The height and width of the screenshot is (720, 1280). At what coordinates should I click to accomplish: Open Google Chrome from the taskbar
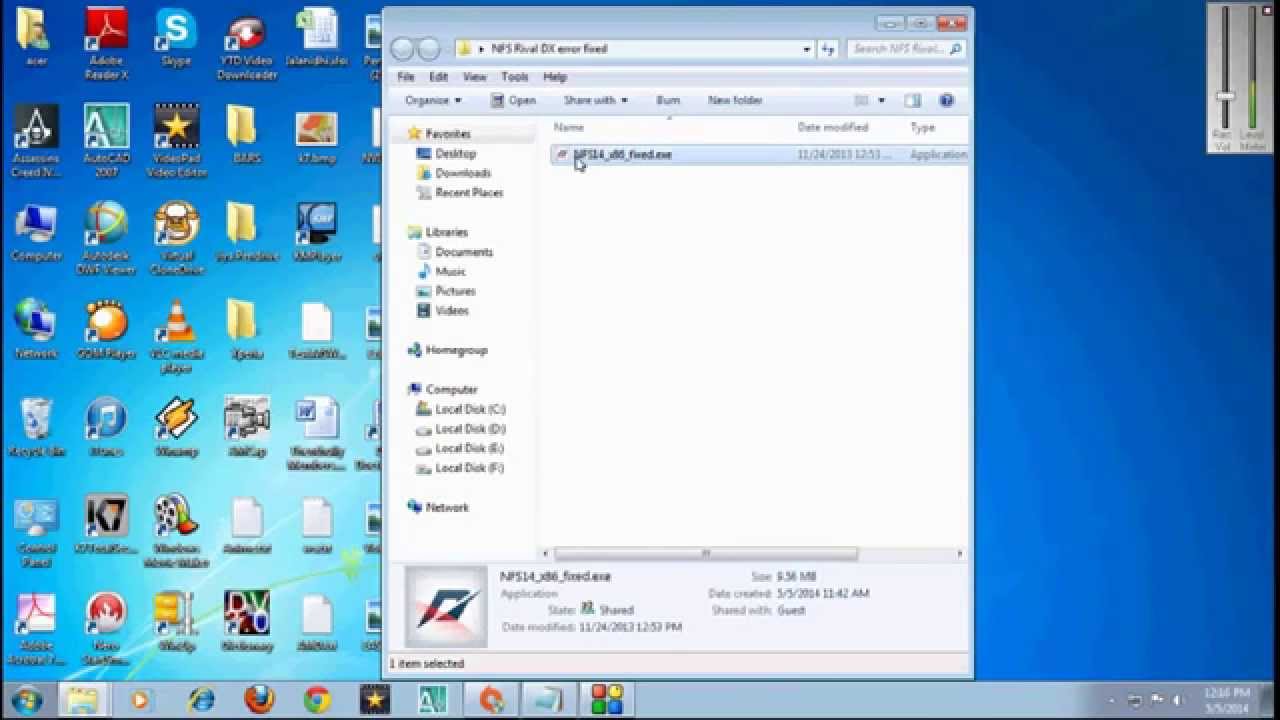[318, 699]
